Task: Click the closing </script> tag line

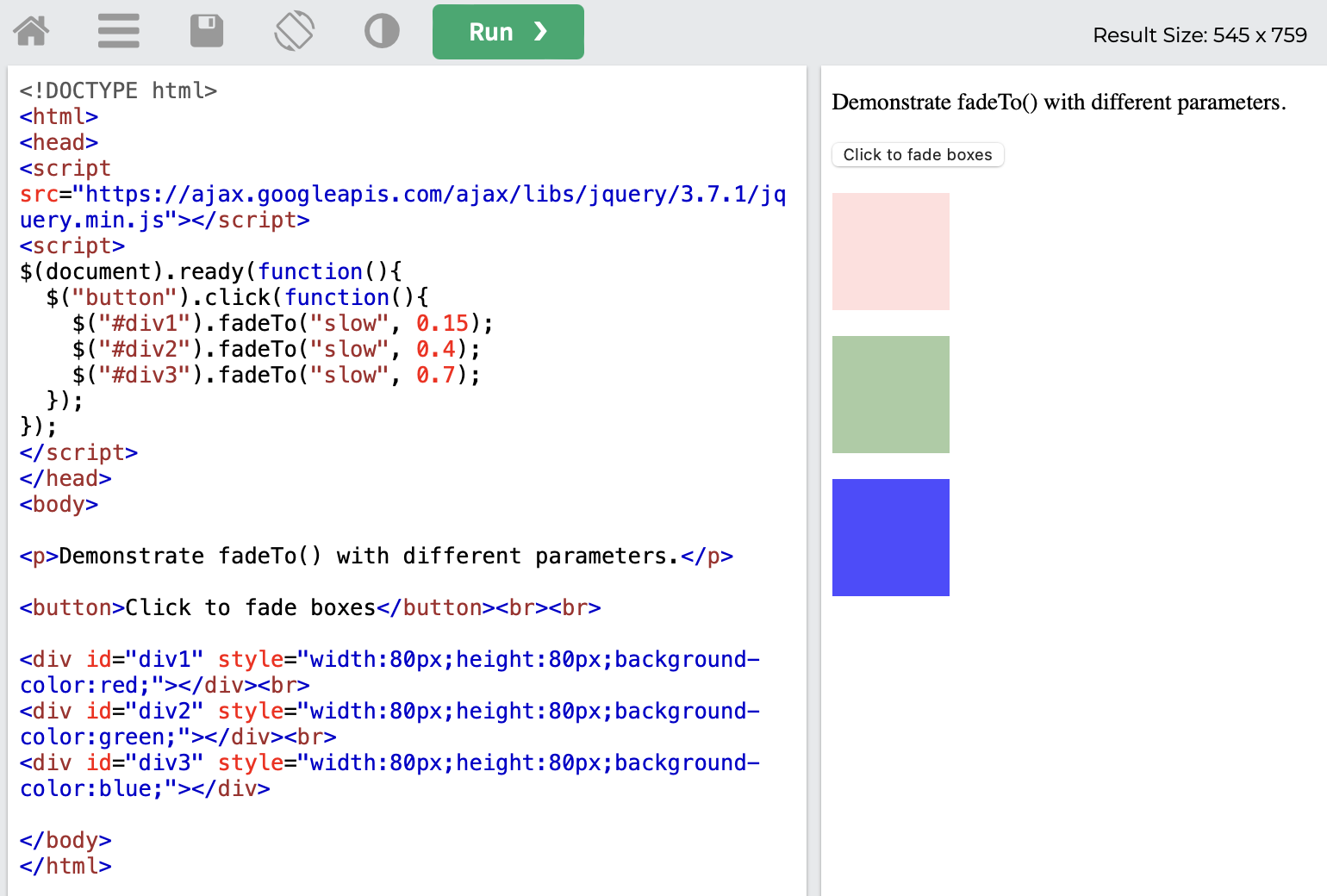Action: click(78, 452)
